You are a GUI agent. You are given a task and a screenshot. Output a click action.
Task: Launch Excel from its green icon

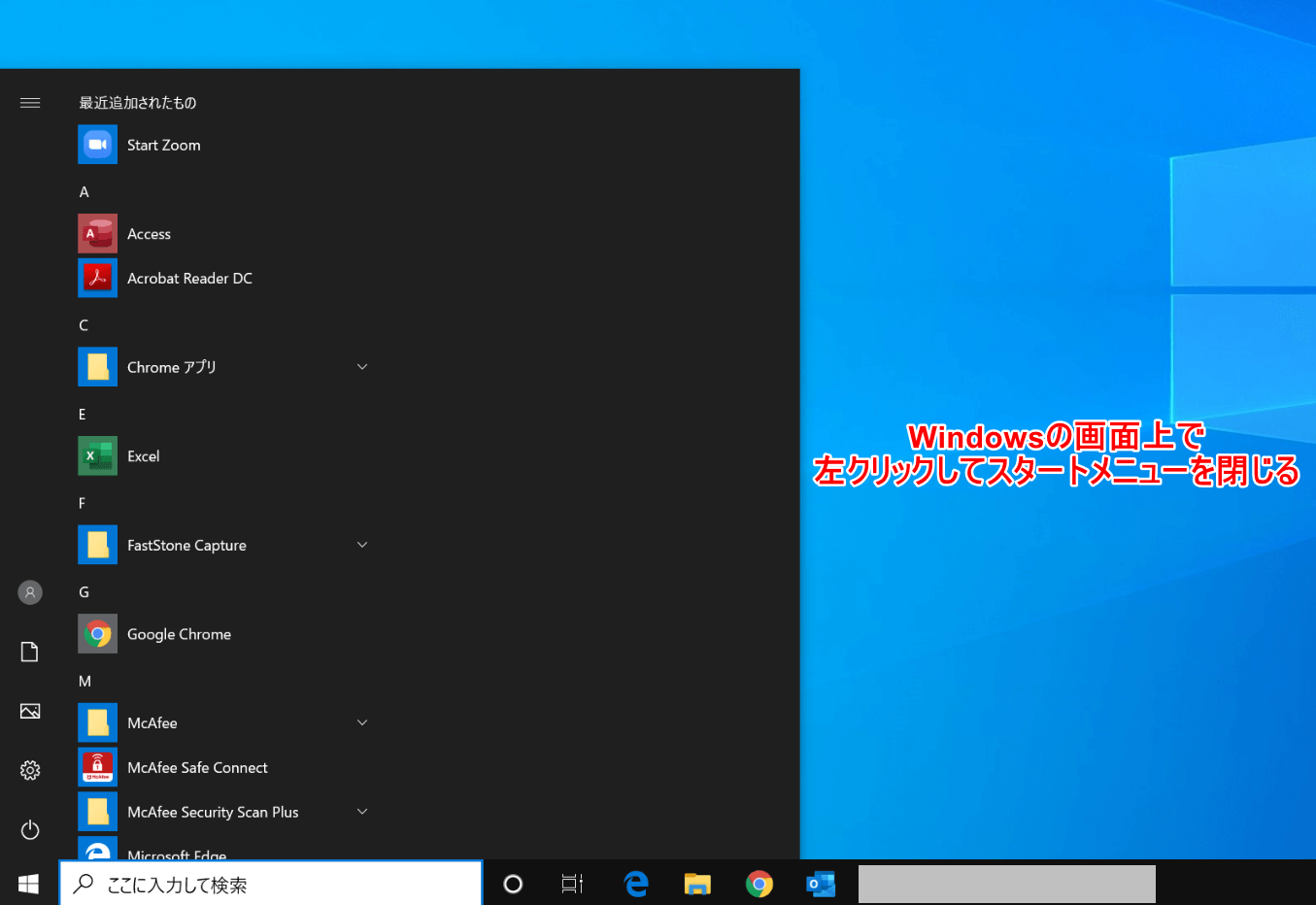(x=97, y=456)
